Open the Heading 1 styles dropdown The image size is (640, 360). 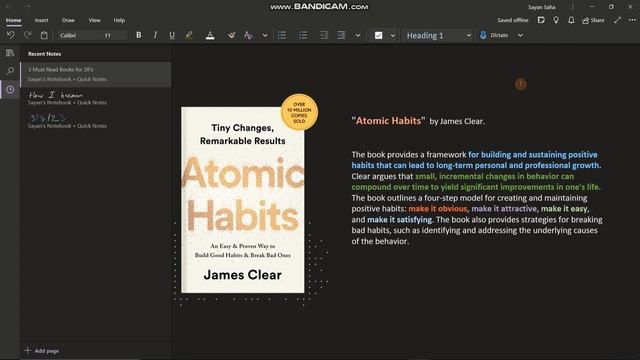pyautogui.click(x=439, y=35)
